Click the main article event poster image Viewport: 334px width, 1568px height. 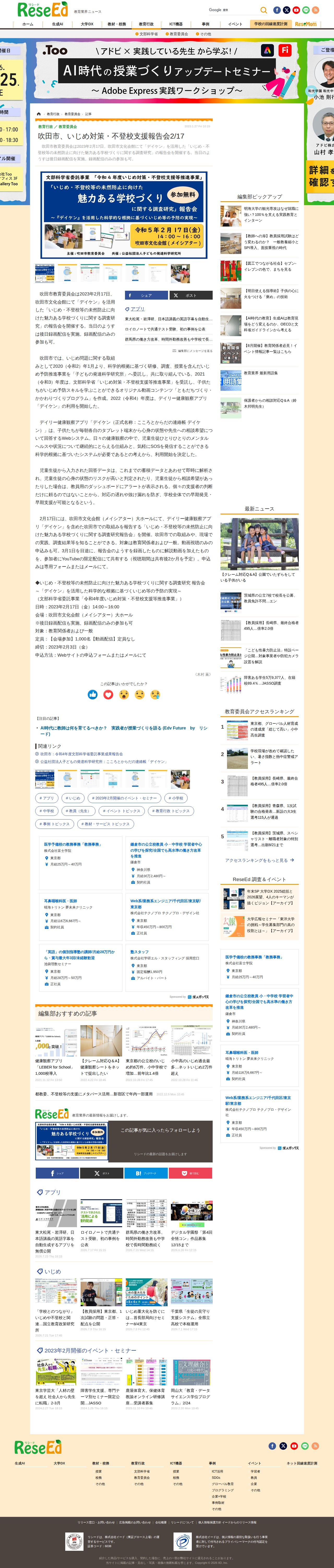pyautogui.click(x=124, y=215)
